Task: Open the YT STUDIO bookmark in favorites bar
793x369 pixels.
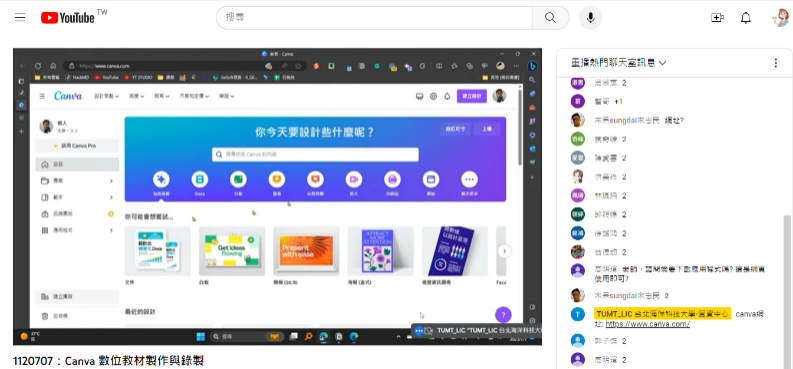Action: [x=139, y=78]
